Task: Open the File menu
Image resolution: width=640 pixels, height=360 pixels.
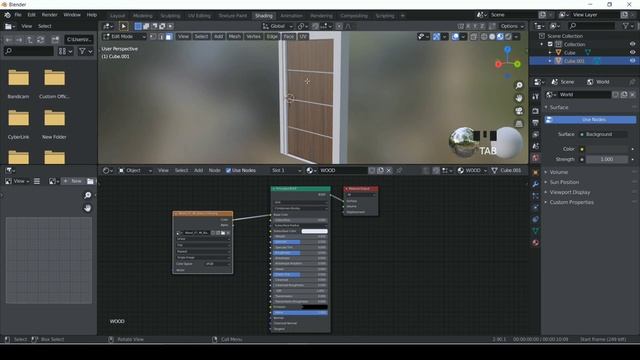Action: pos(18,15)
